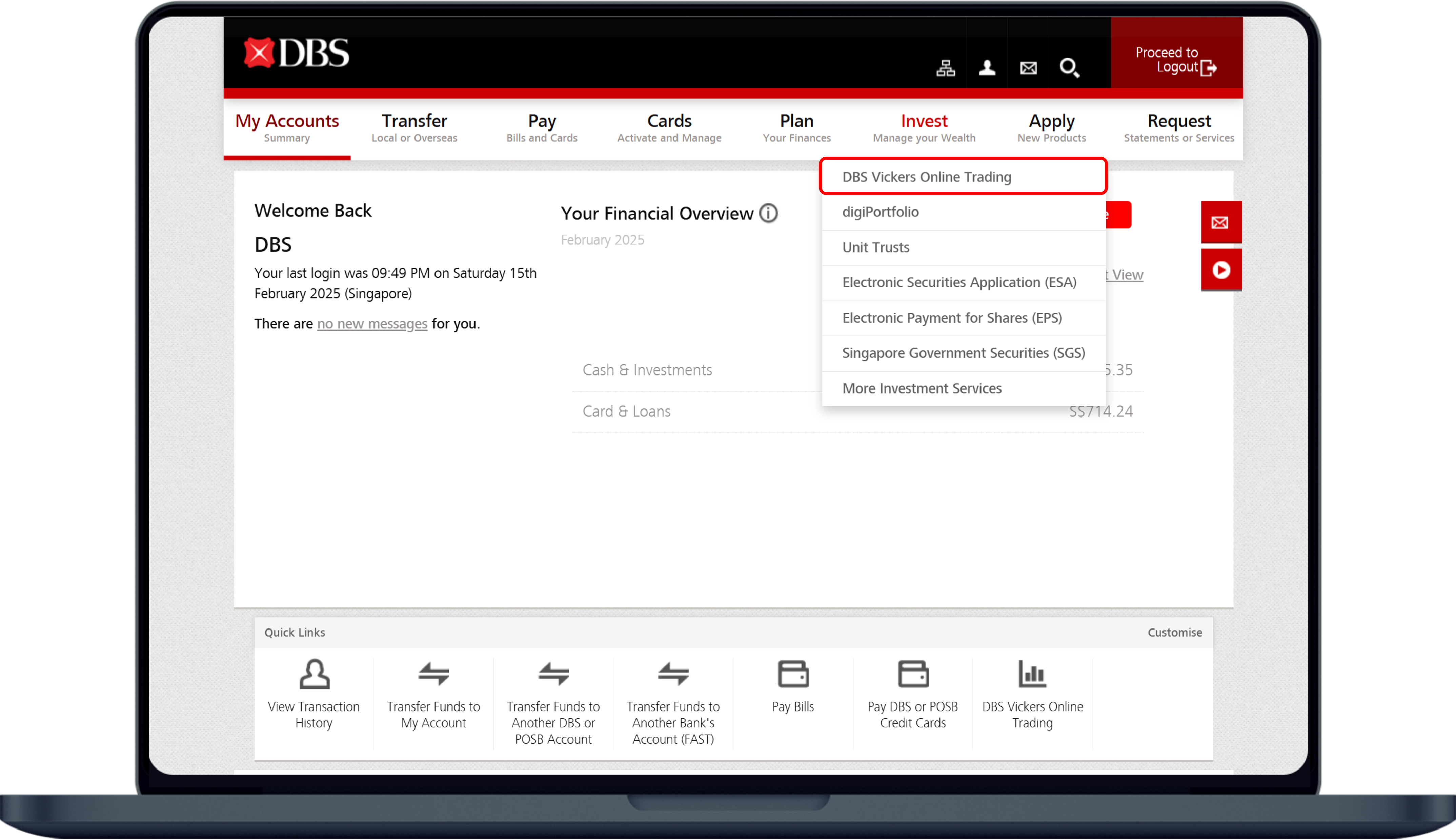Click the DBS logo
This screenshot has width=1456, height=839.
297,53
